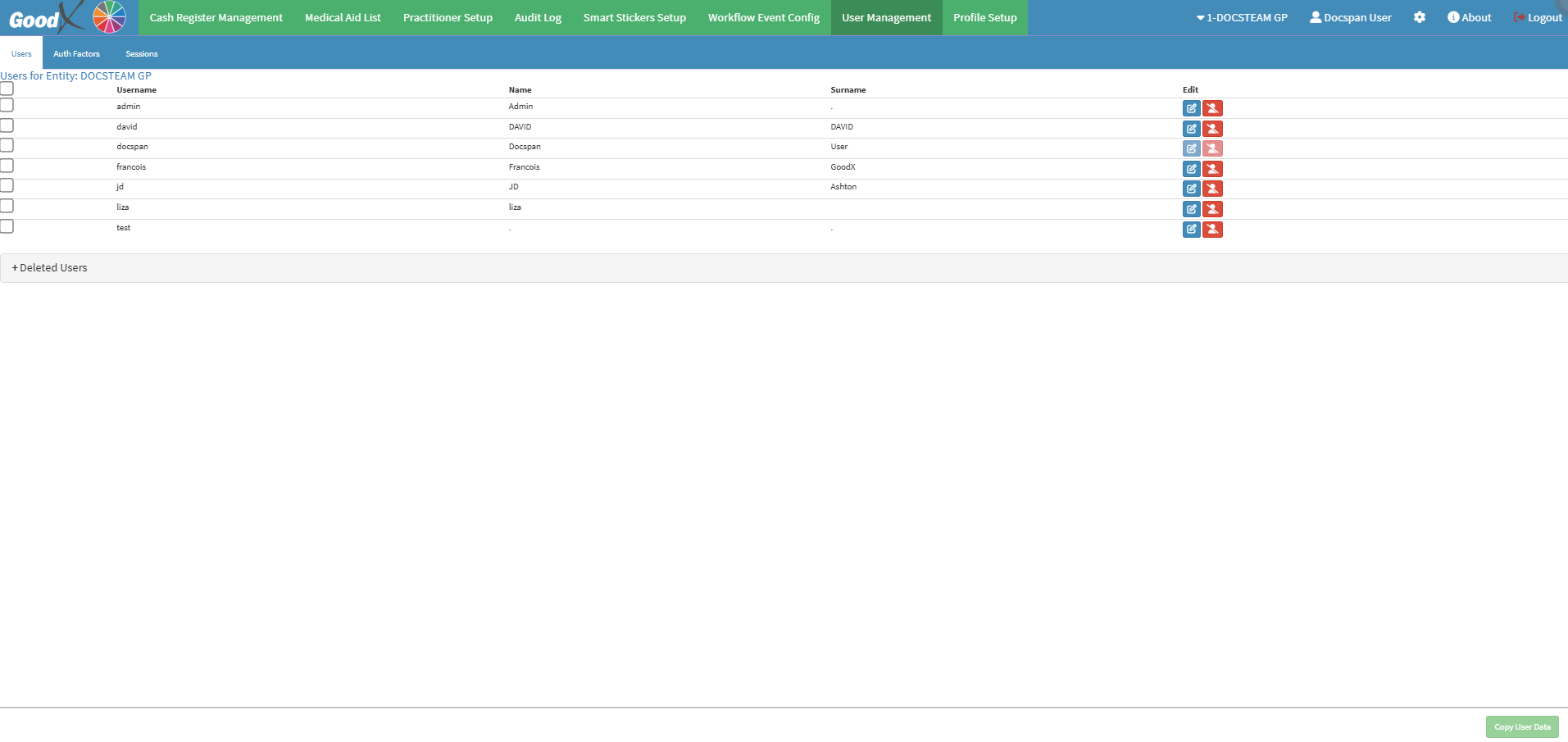Edit the francois user entry
This screenshot has height=742, width=1568.
point(1191,169)
